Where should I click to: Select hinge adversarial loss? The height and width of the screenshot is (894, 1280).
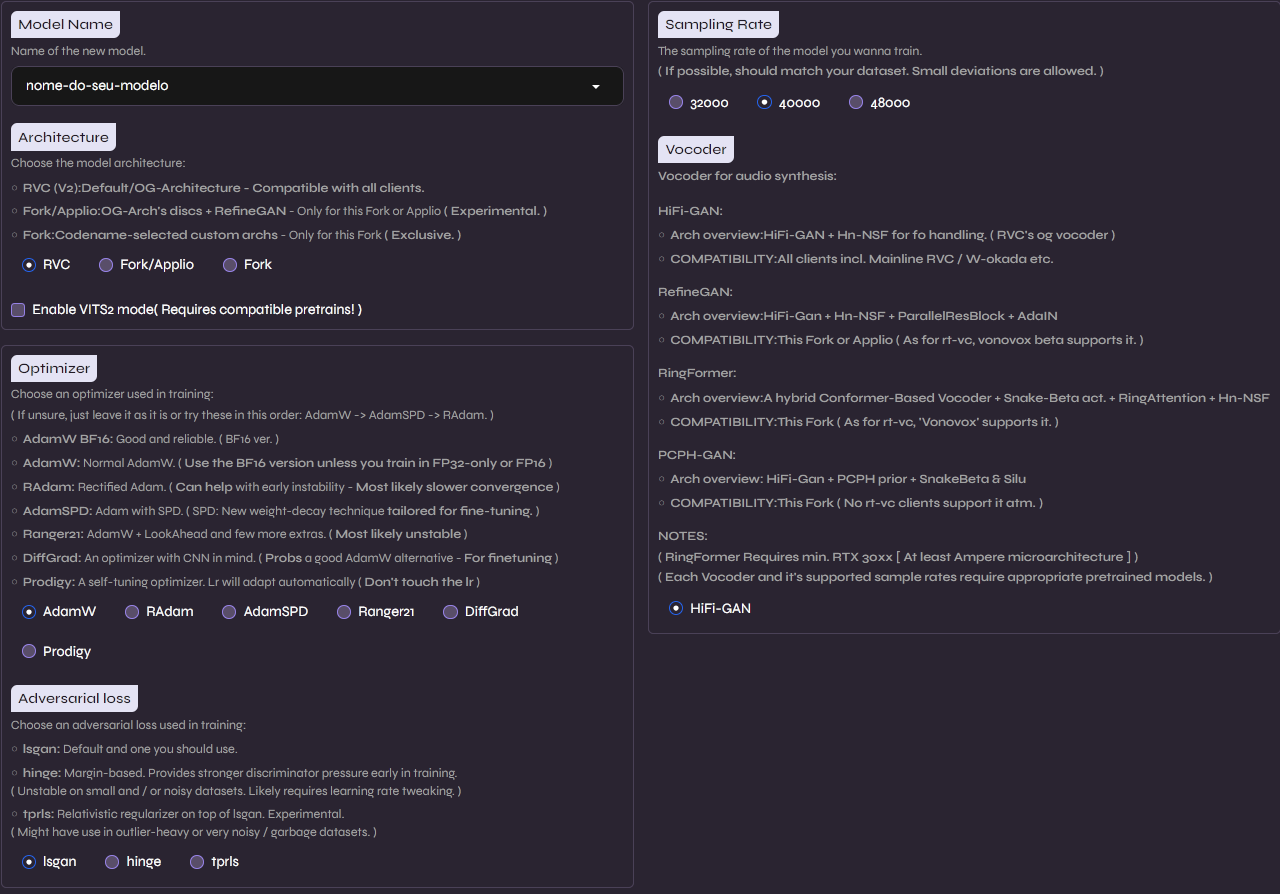112,862
